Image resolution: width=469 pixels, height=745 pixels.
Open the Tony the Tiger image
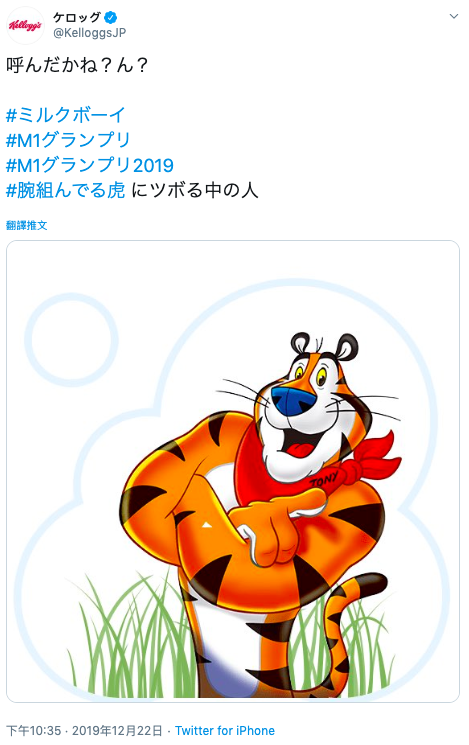tap(233, 471)
